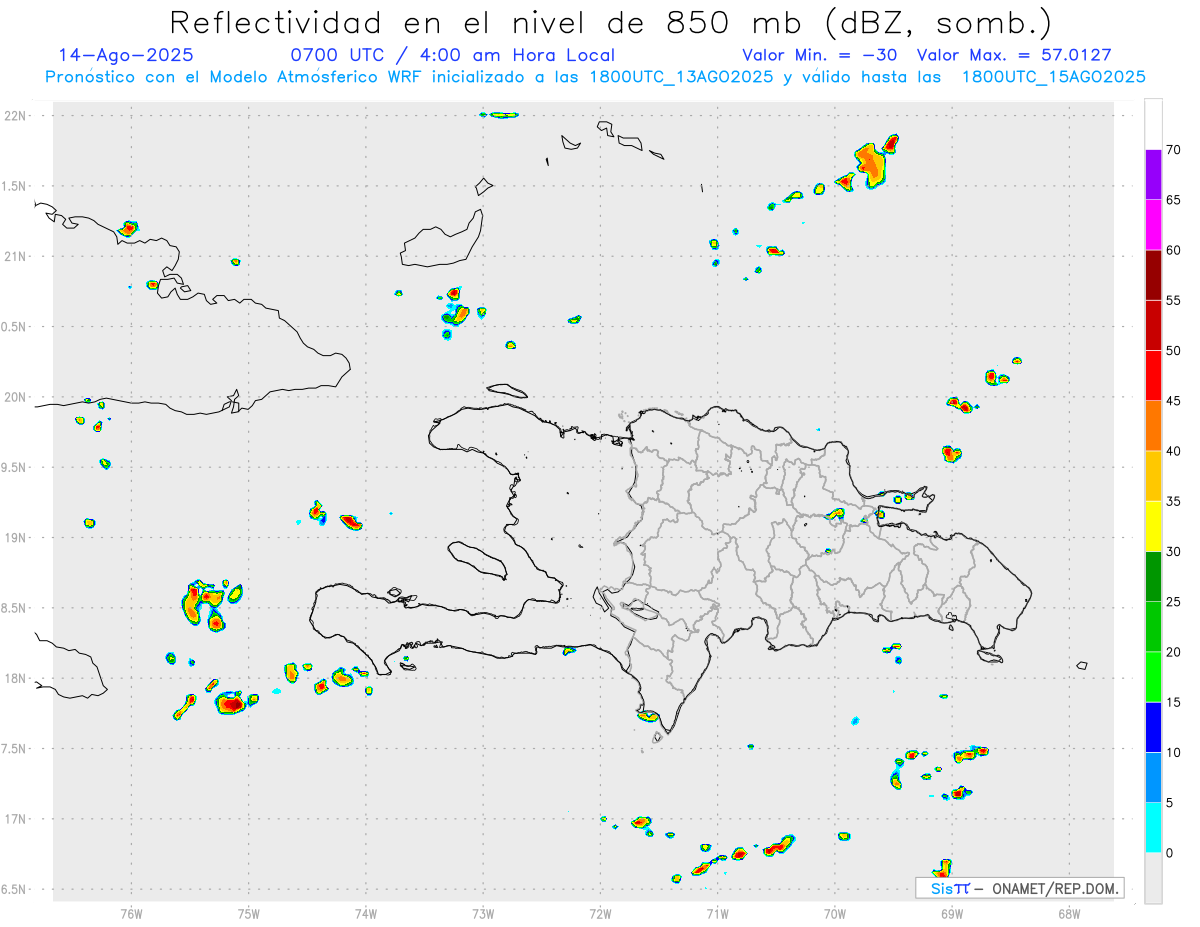Click the red 45–50 dBZ colorbar segment

point(1153,375)
